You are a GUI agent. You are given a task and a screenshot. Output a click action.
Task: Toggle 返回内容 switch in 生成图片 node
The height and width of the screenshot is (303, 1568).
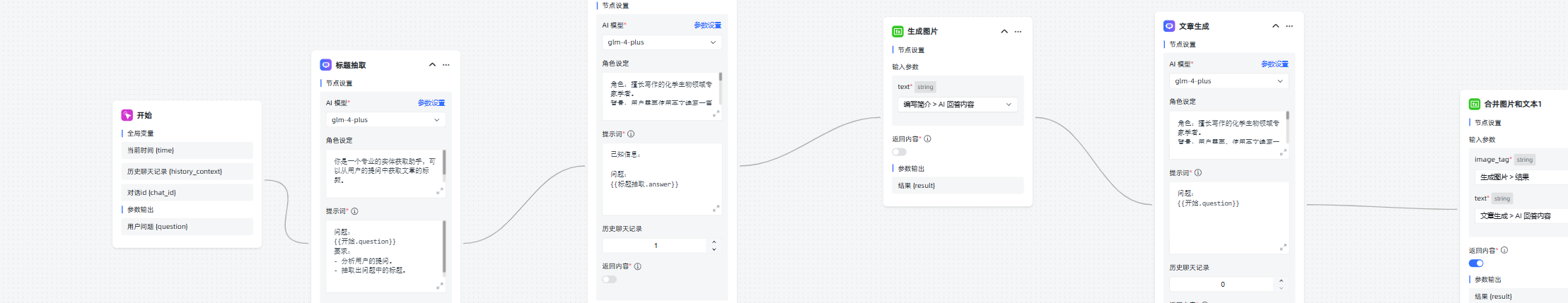[x=899, y=152]
